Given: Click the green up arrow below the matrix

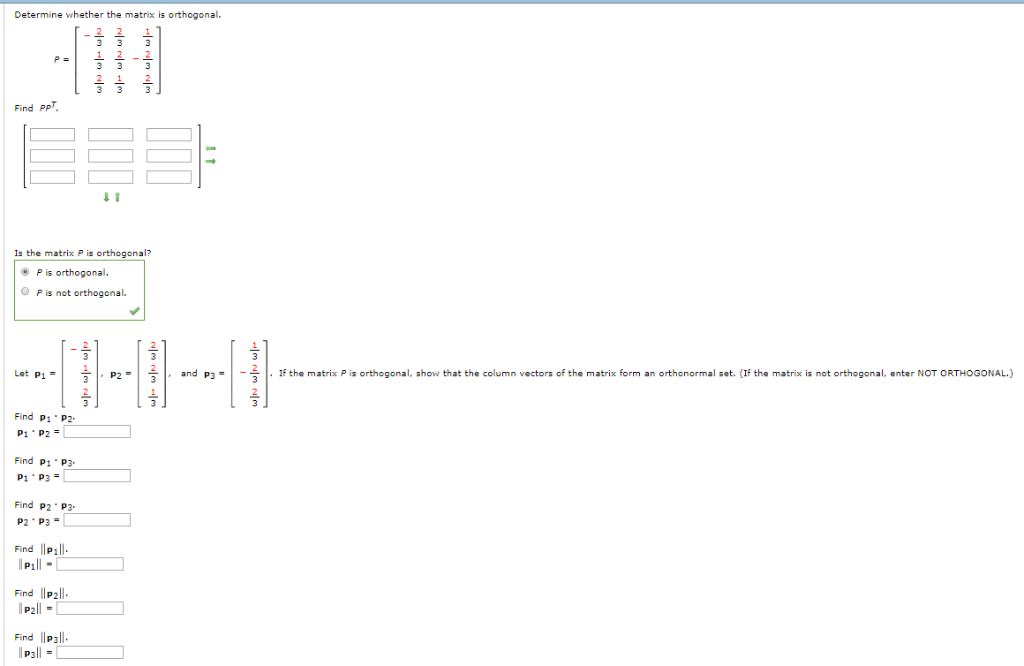Looking at the screenshot, I should (x=116, y=195).
